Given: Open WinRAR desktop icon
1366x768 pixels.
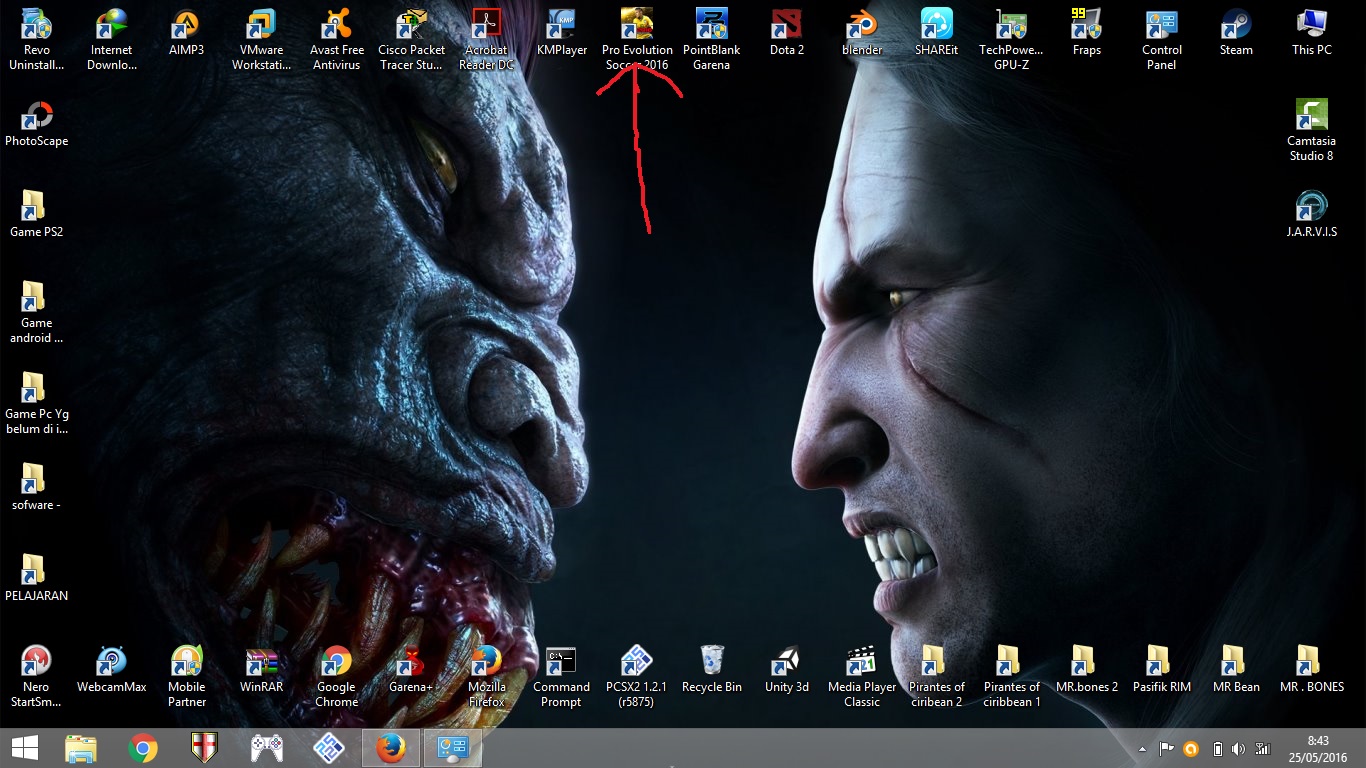Looking at the screenshot, I should (x=261, y=670).
